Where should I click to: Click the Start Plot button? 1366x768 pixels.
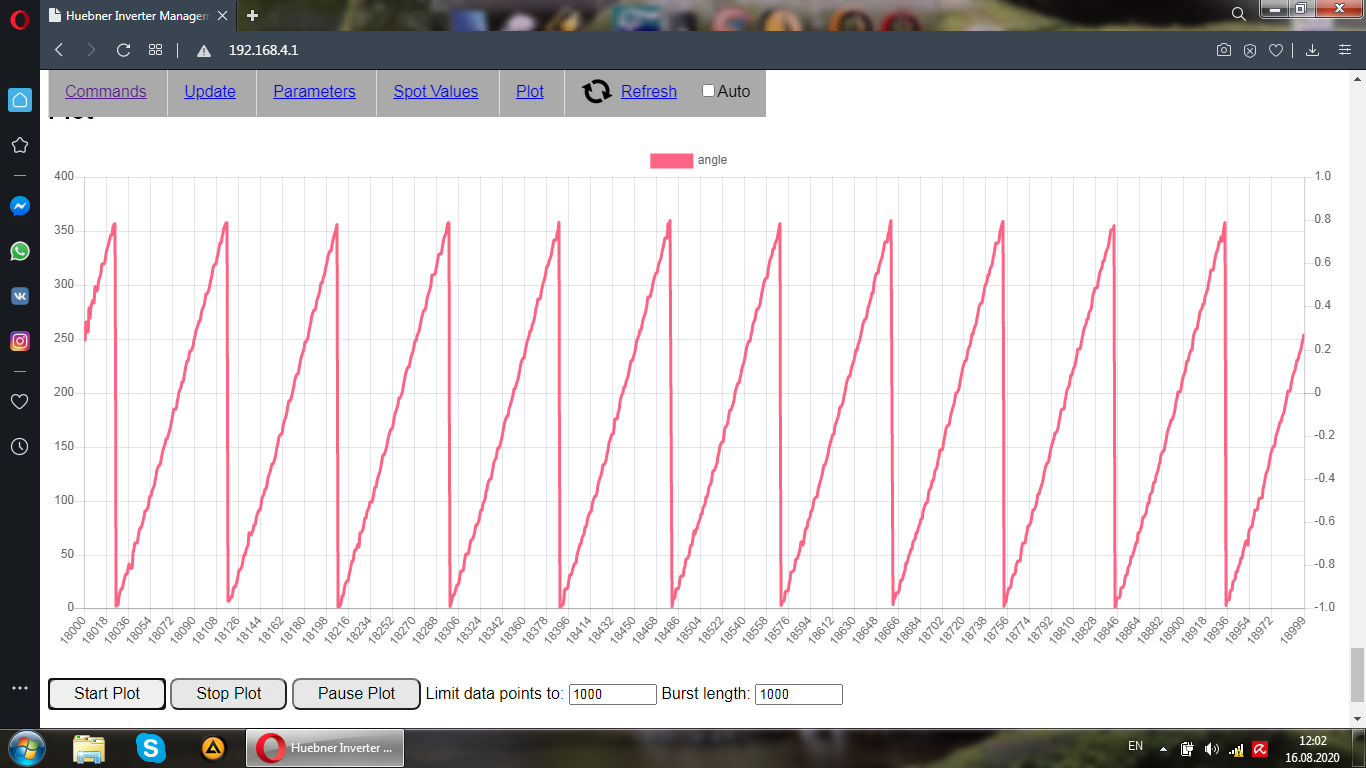pos(107,694)
